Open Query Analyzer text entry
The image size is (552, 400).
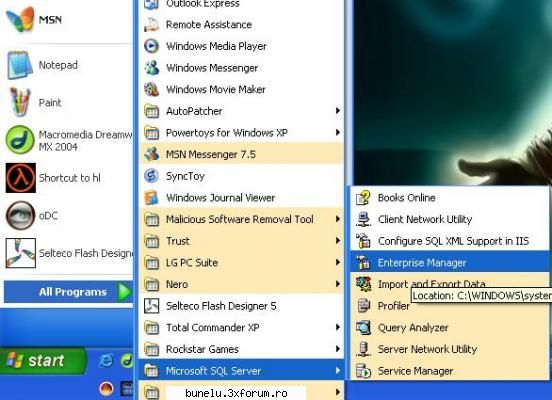tap(413, 328)
